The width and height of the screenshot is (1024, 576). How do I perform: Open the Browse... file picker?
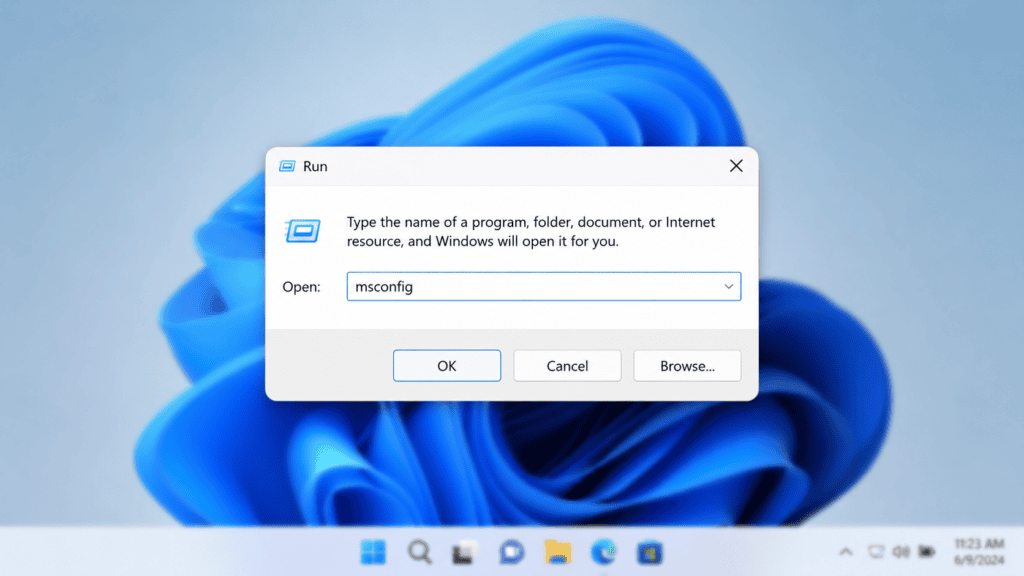(x=687, y=366)
